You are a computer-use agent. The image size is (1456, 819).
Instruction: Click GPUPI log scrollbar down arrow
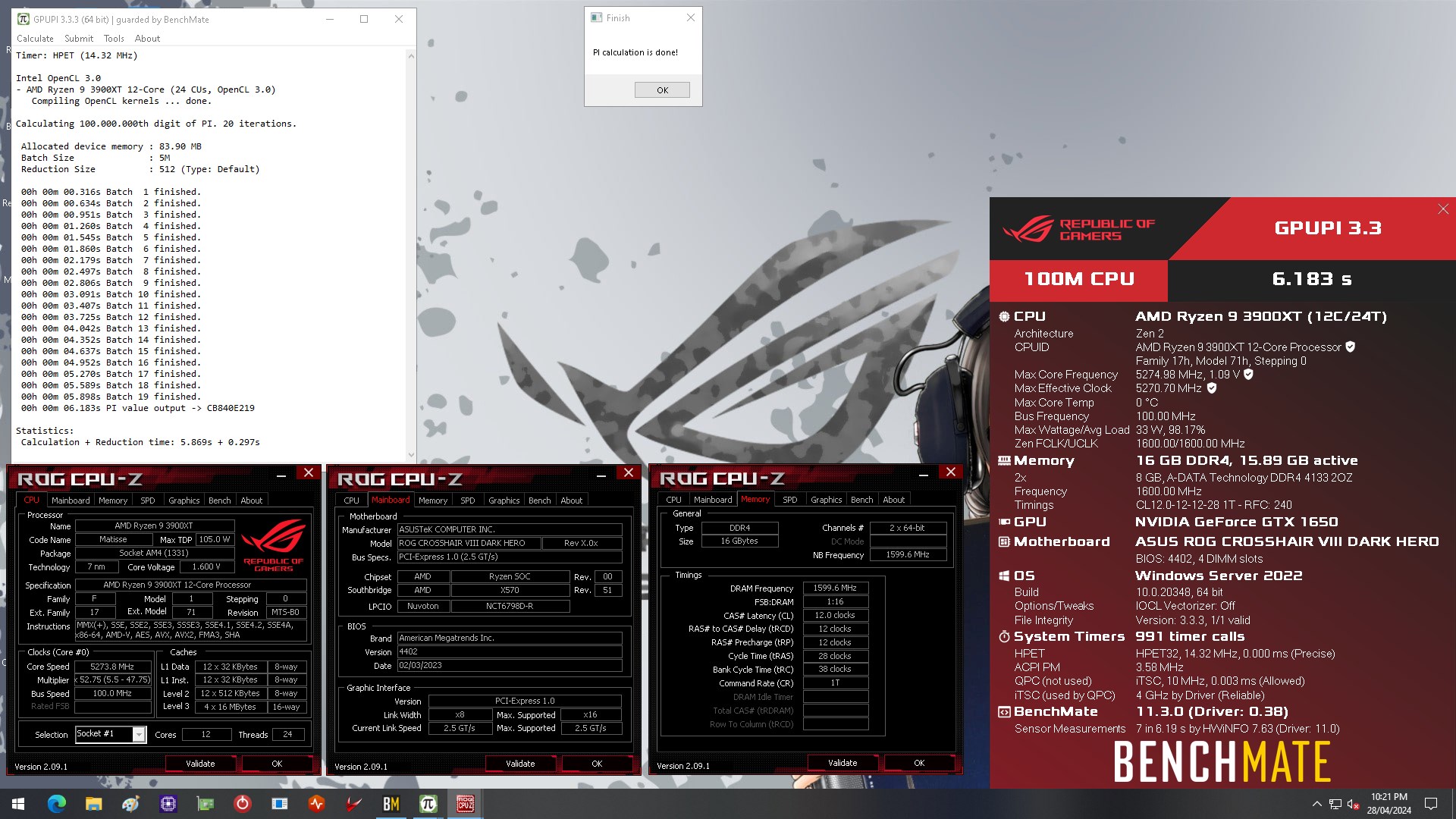click(411, 455)
